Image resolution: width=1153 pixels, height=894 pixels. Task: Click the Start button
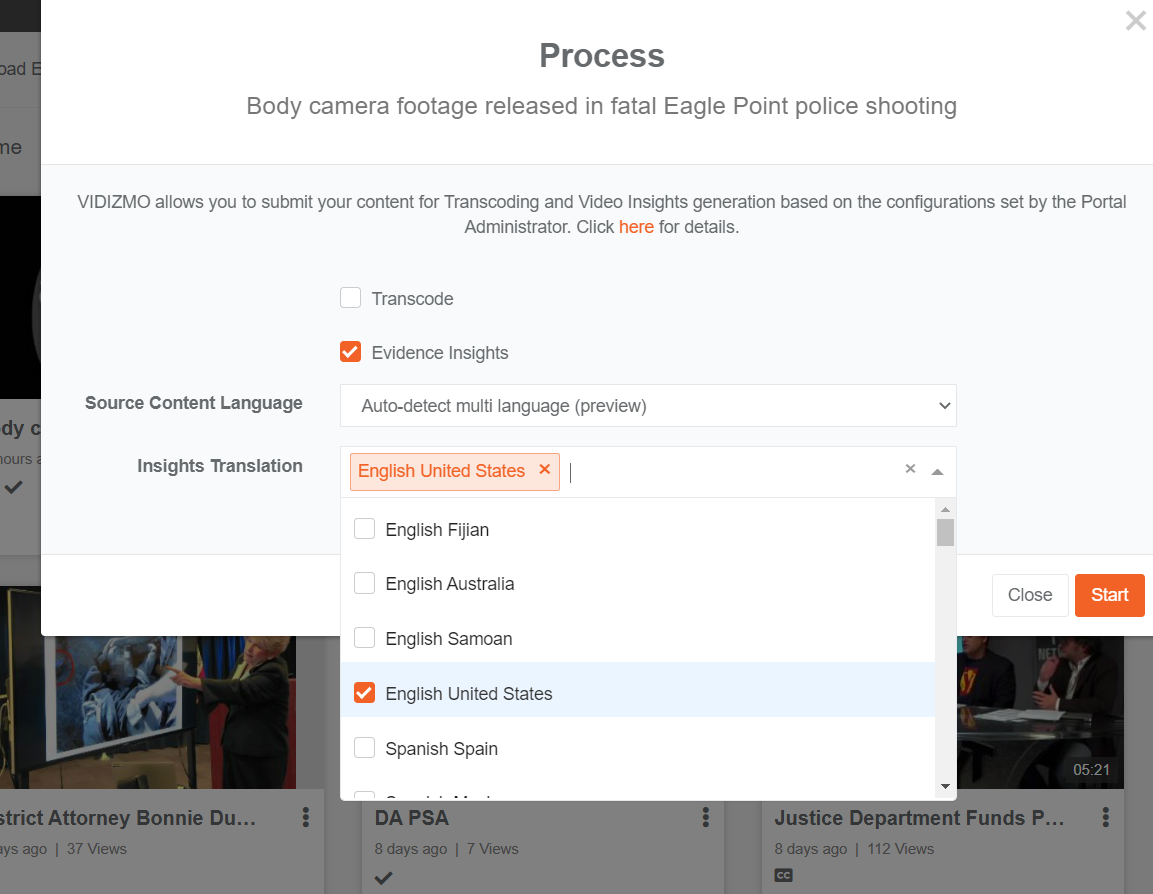[1109, 595]
